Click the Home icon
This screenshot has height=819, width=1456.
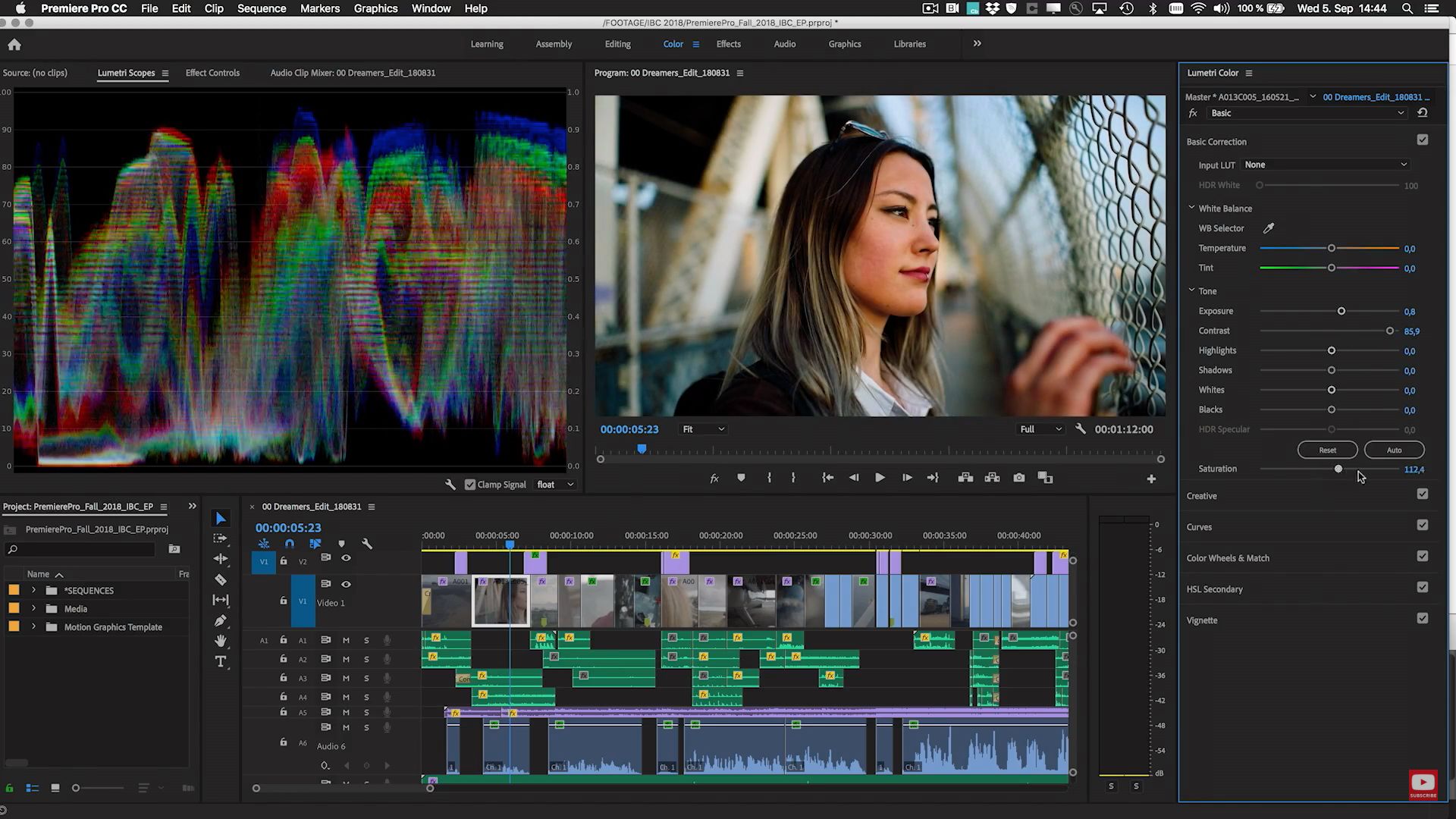coord(14,45)
